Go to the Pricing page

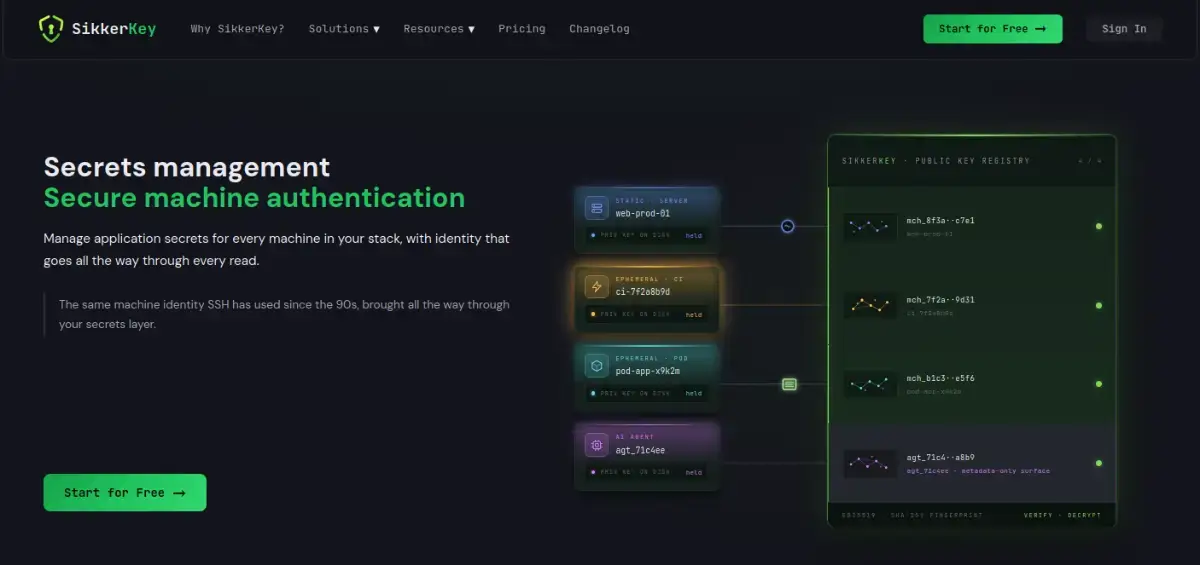[x=522, y=29]
